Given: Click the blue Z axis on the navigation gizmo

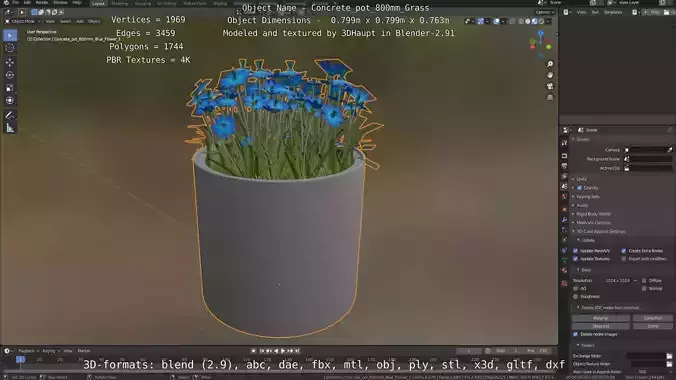Looking at the screenshot, I should 541,33.
